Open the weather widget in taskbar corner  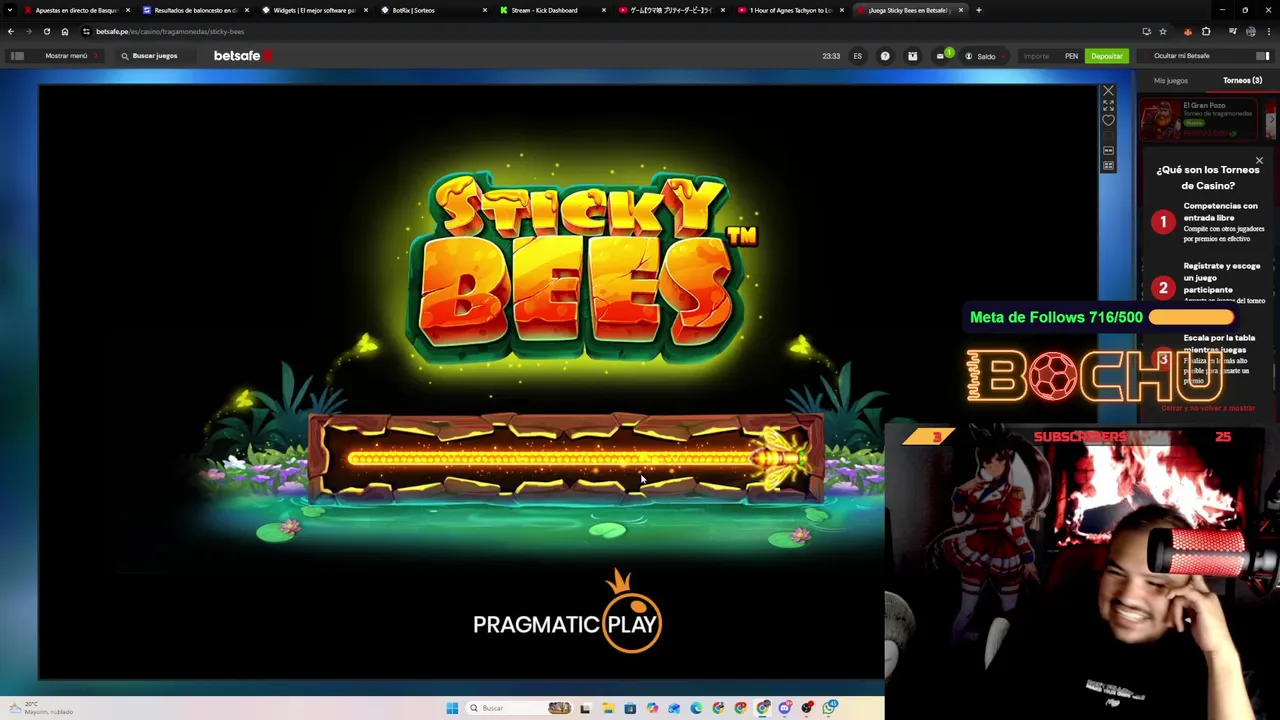click(40, 708)
